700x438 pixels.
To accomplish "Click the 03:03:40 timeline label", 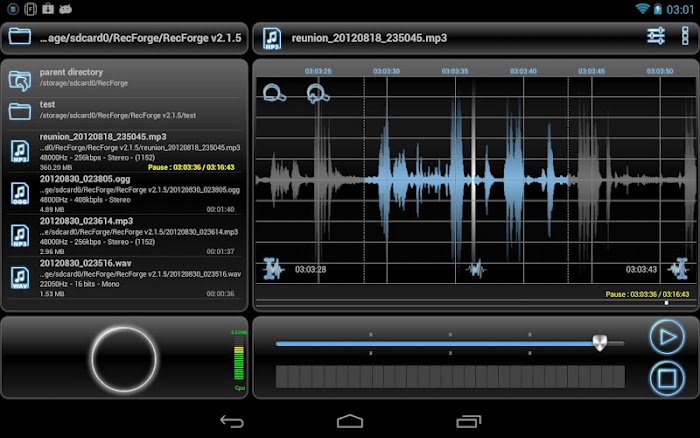I will coord(523,71).
